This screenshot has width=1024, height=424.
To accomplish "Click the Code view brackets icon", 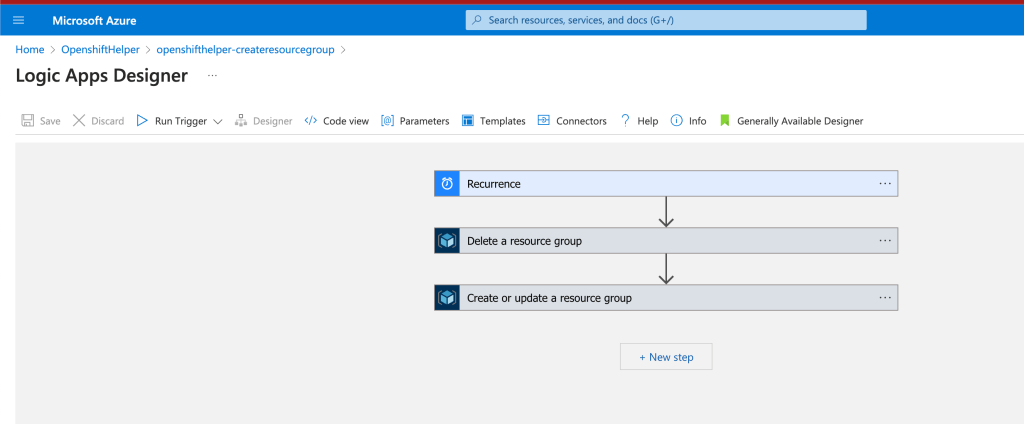I will click(311, 121).
